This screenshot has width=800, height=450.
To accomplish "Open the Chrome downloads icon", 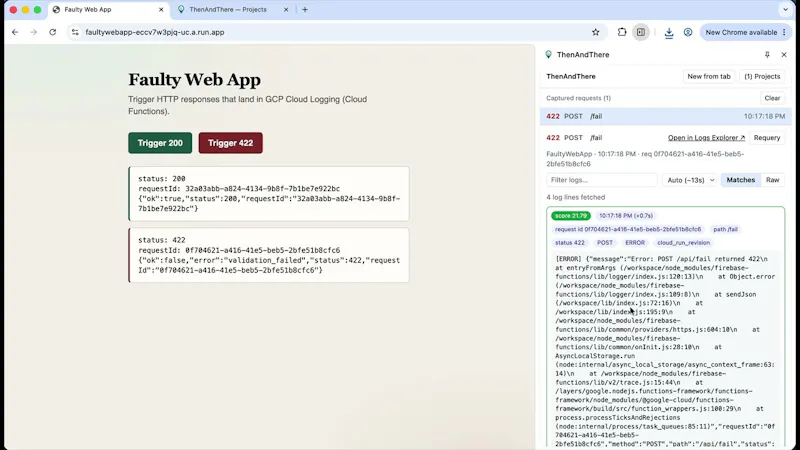I will coord(669,32).
